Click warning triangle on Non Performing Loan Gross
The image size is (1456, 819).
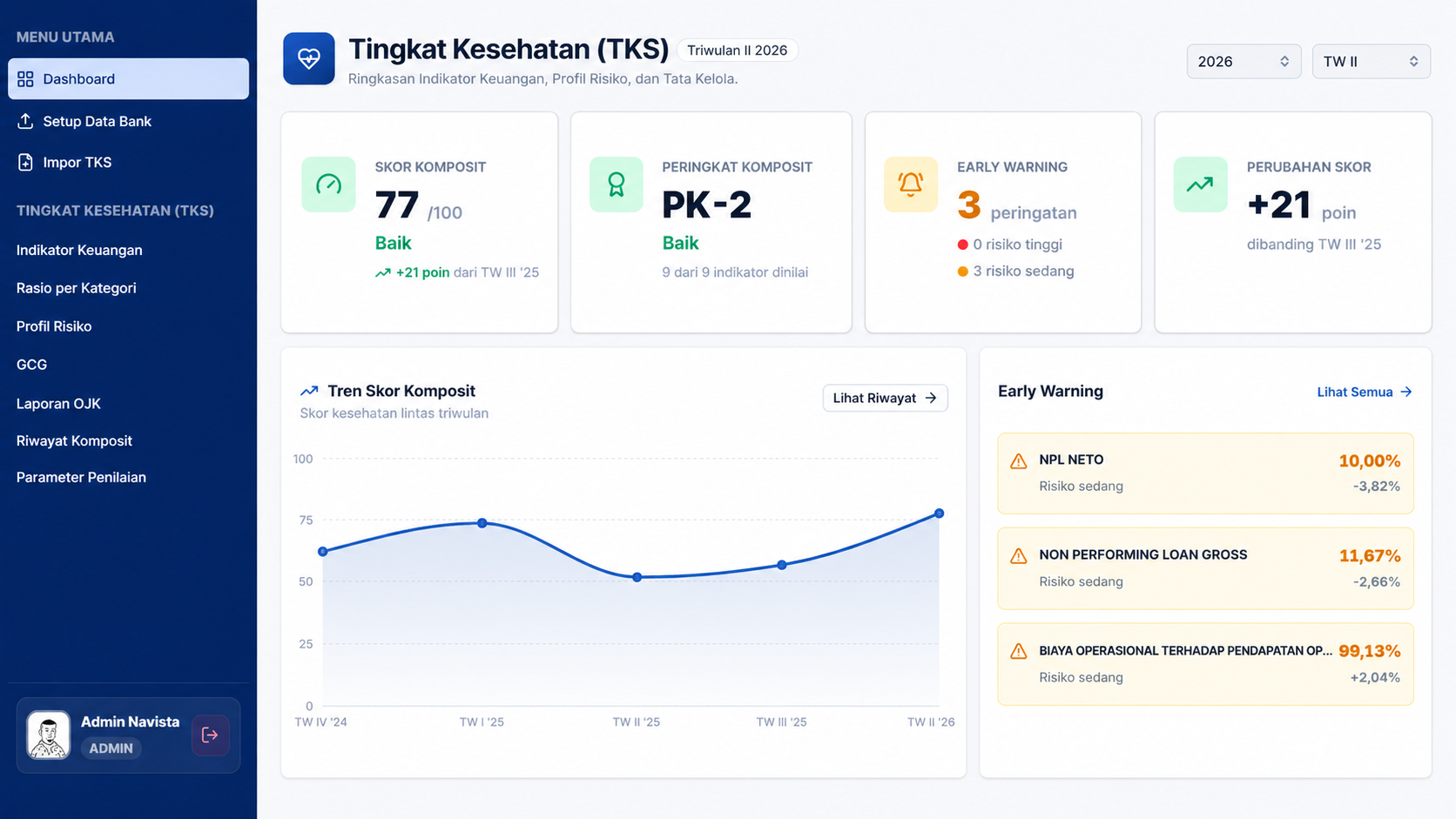pos(1018,556)
